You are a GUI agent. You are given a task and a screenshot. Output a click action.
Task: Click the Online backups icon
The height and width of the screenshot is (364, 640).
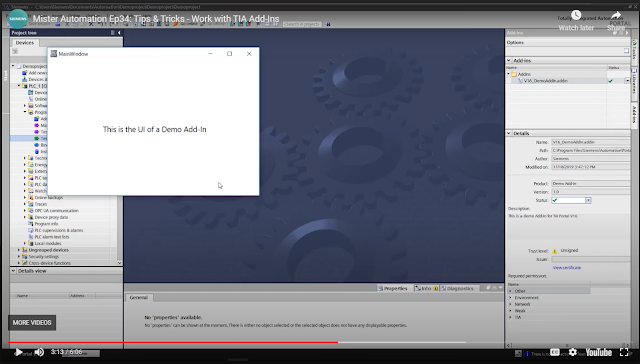pos(31,198)
